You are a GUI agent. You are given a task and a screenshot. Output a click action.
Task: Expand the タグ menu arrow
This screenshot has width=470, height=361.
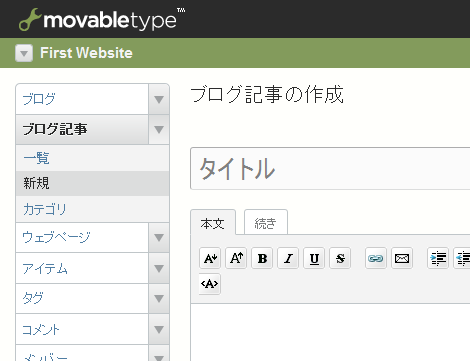point(159,298)
